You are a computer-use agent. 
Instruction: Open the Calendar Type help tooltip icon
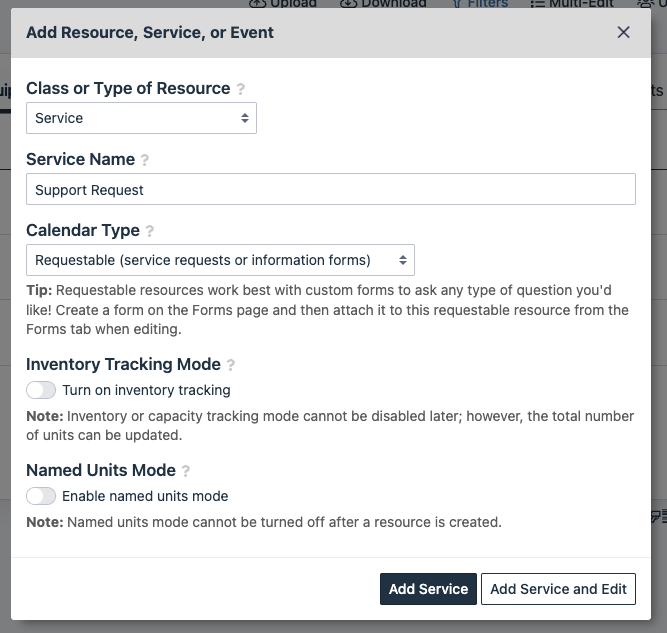click(150, 231)
